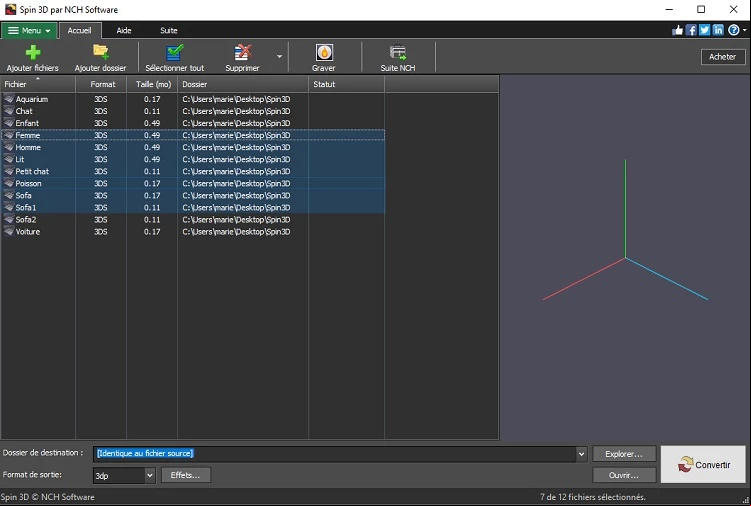Open the Suite NCH toolbar icon

click(398, 52)
